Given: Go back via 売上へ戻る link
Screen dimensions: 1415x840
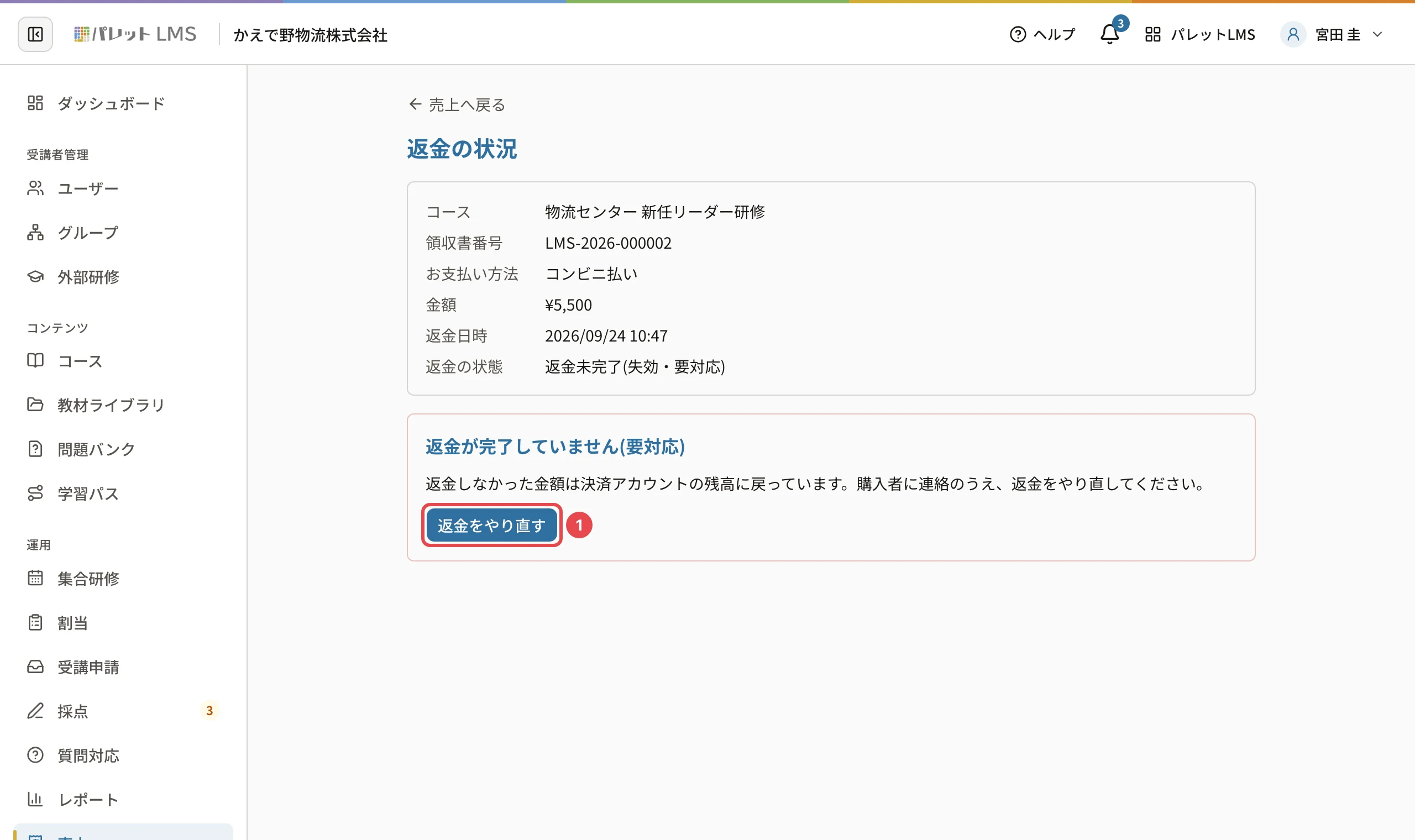Looking at the screenshot, I should pos(457,104).
